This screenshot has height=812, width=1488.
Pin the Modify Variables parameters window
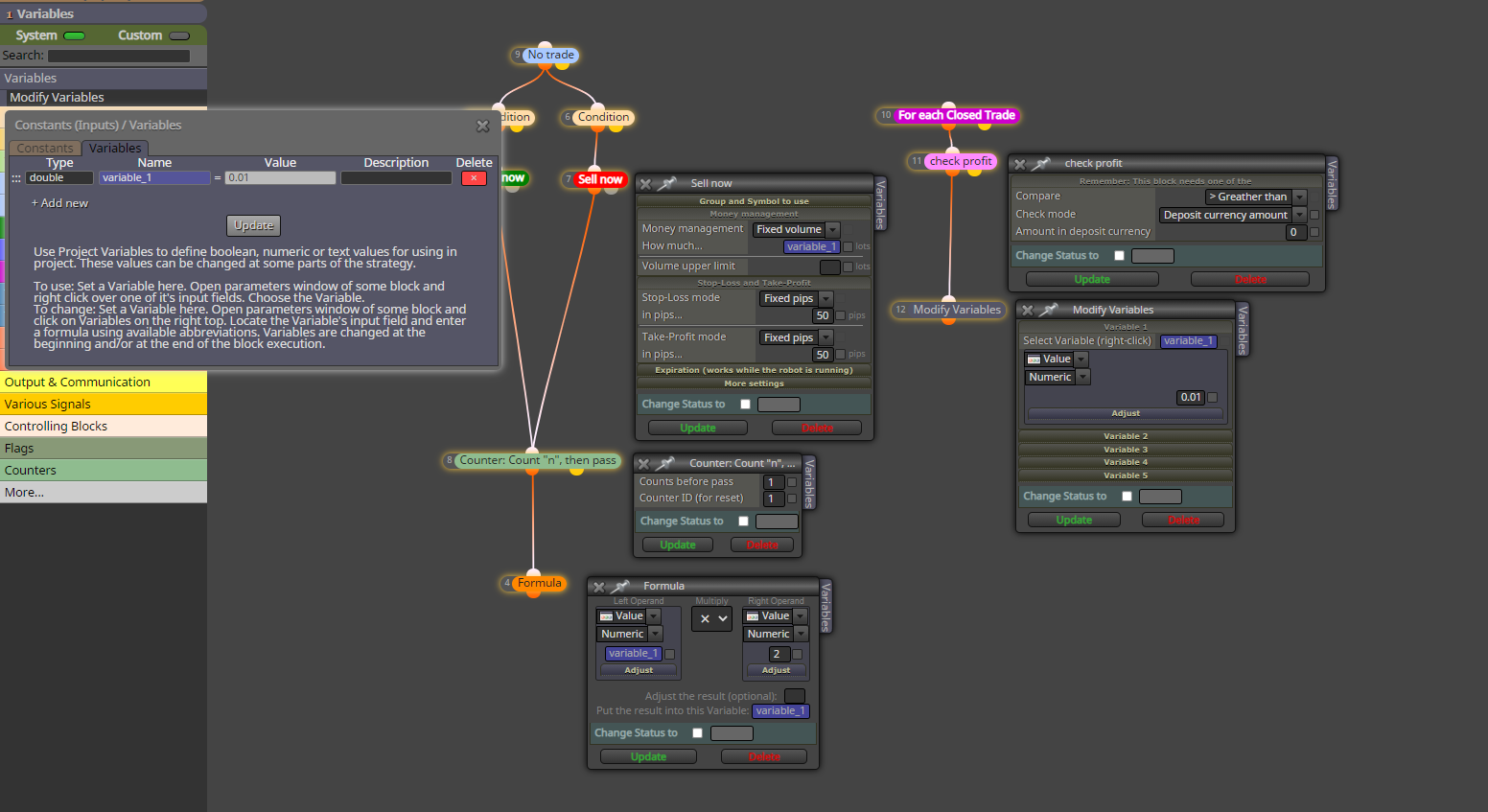point(1050,310)
